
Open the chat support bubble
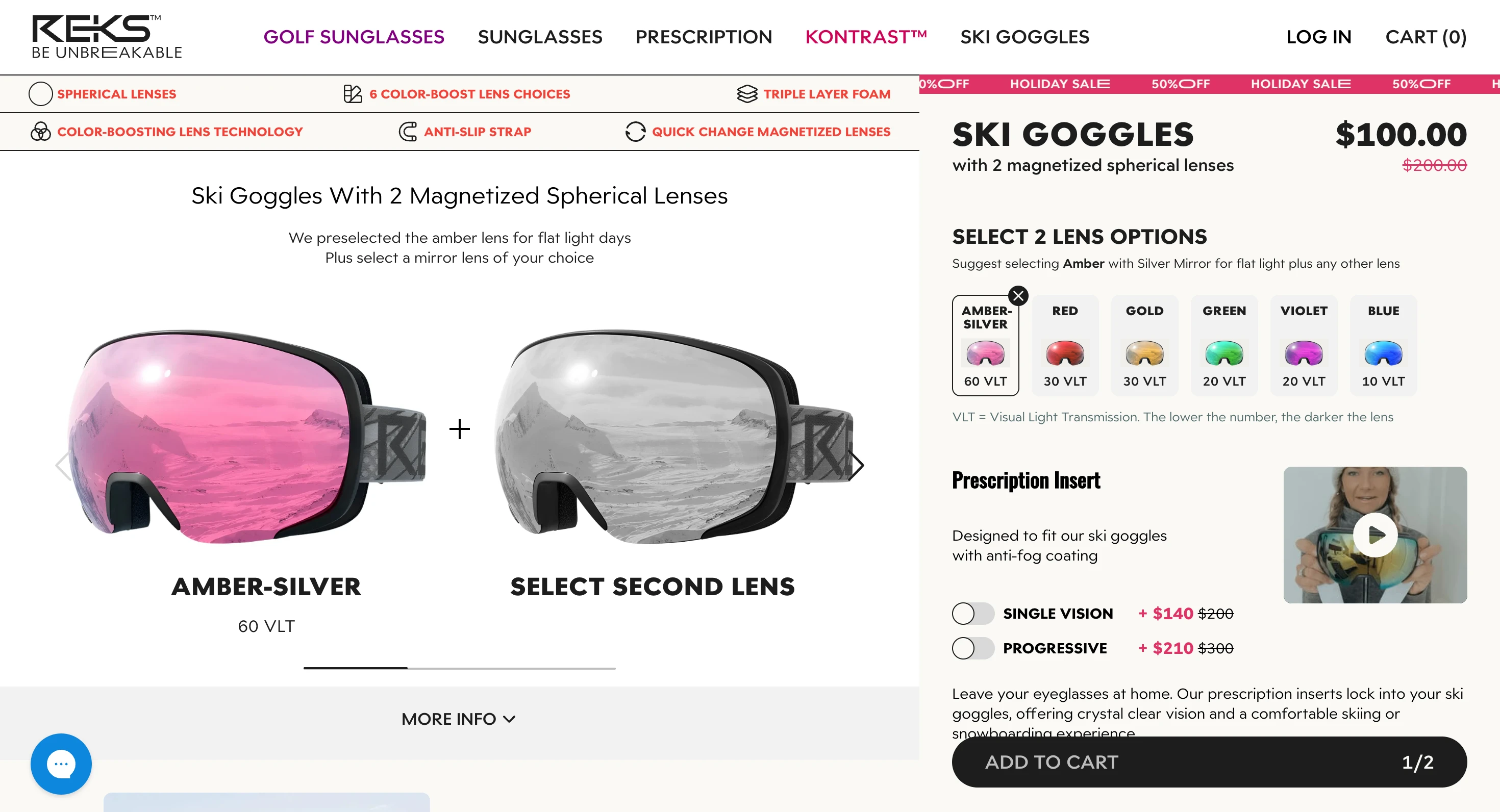61,763
